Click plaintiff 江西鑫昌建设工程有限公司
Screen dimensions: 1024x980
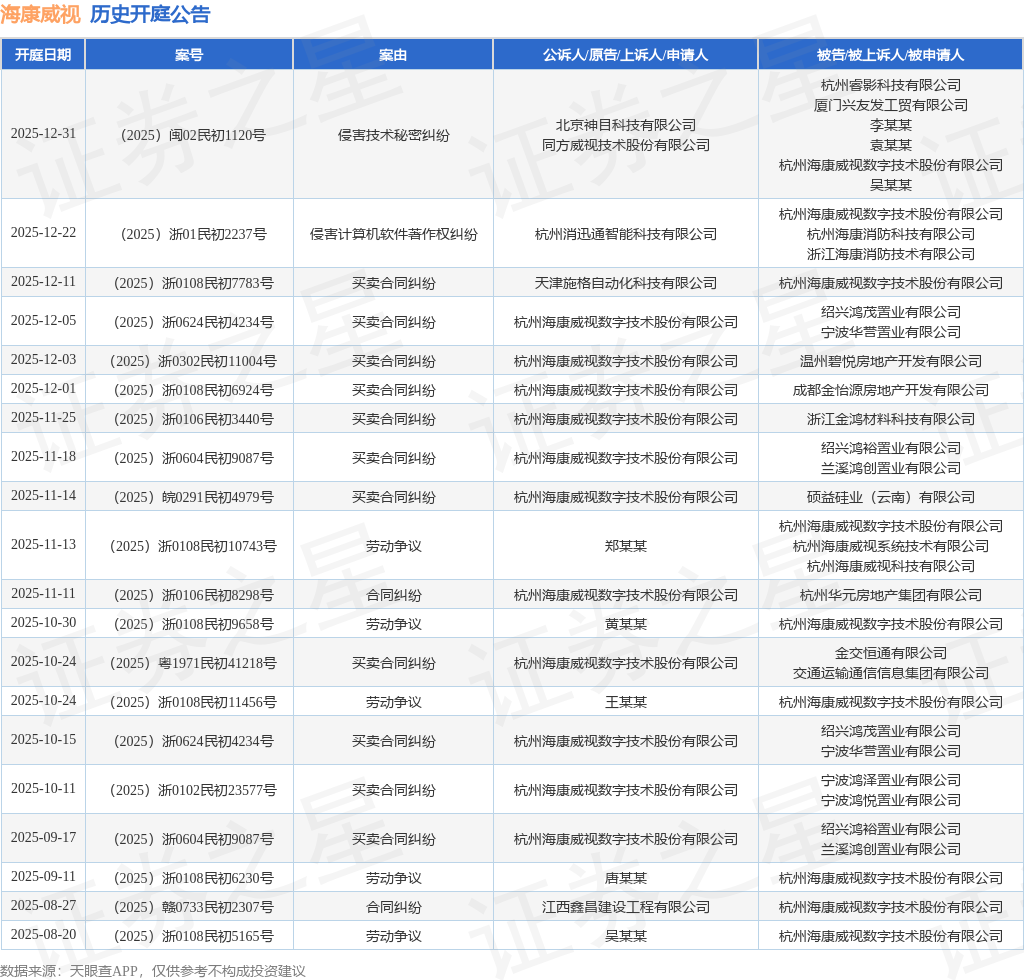pyautogui.click(x=626, y=907)
